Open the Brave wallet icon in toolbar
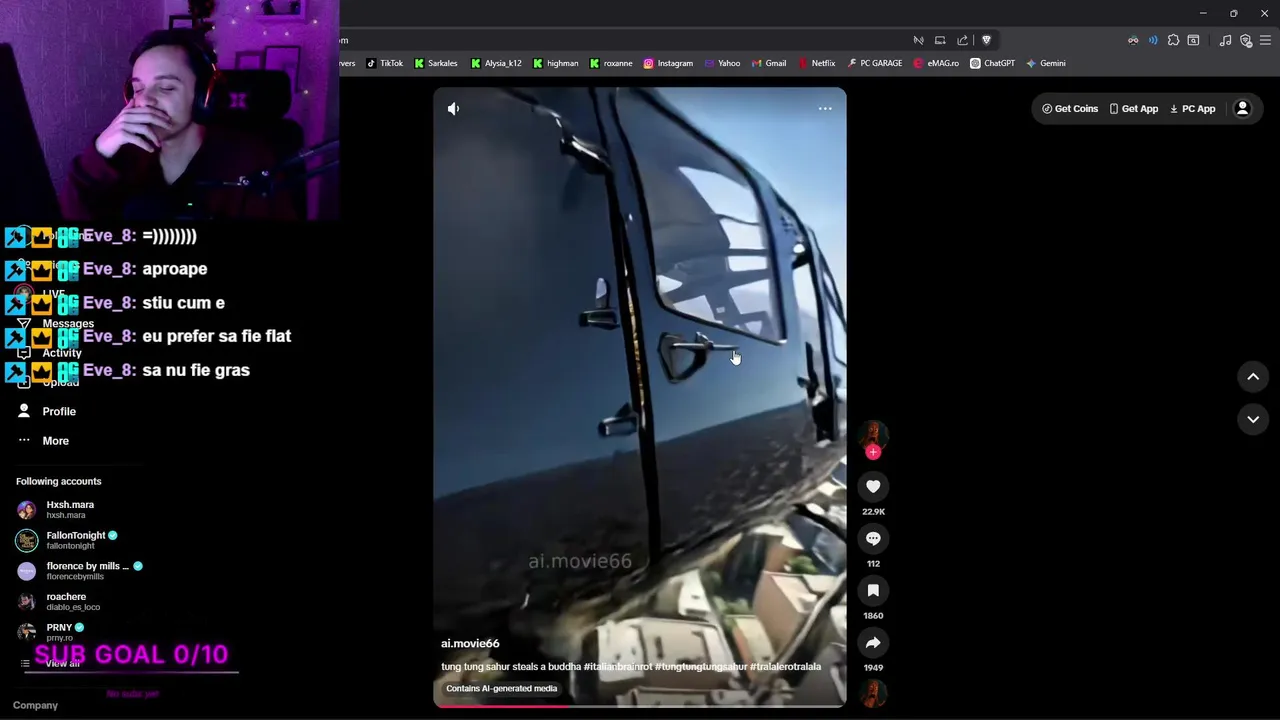The image size is (1280, 720). coord(1193,40)
